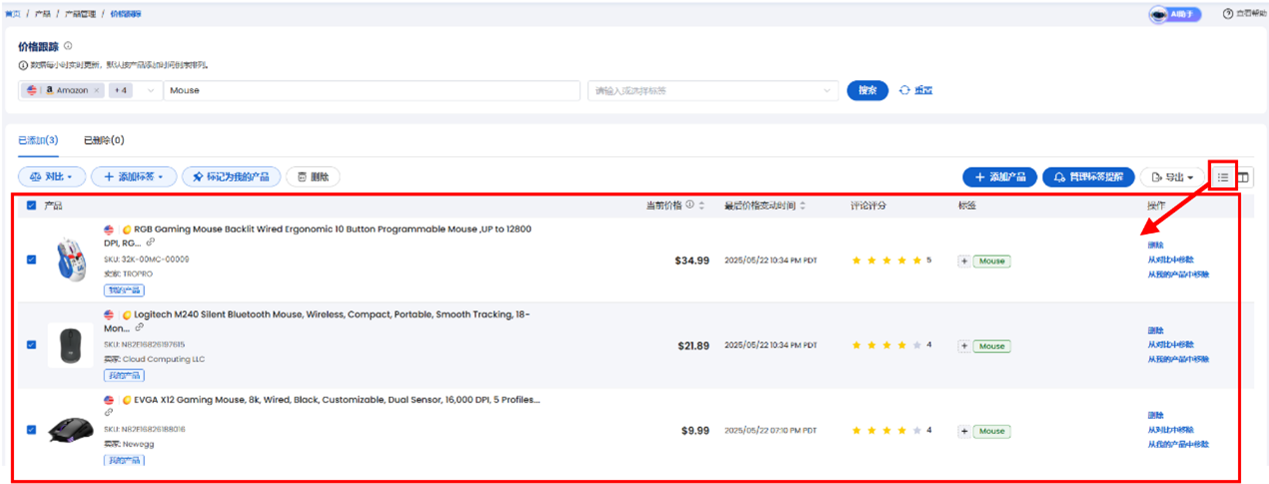Switch to column layout view icon
Image resolution: width=1269 pixels, height=484 pixels.
[1244, 177]
